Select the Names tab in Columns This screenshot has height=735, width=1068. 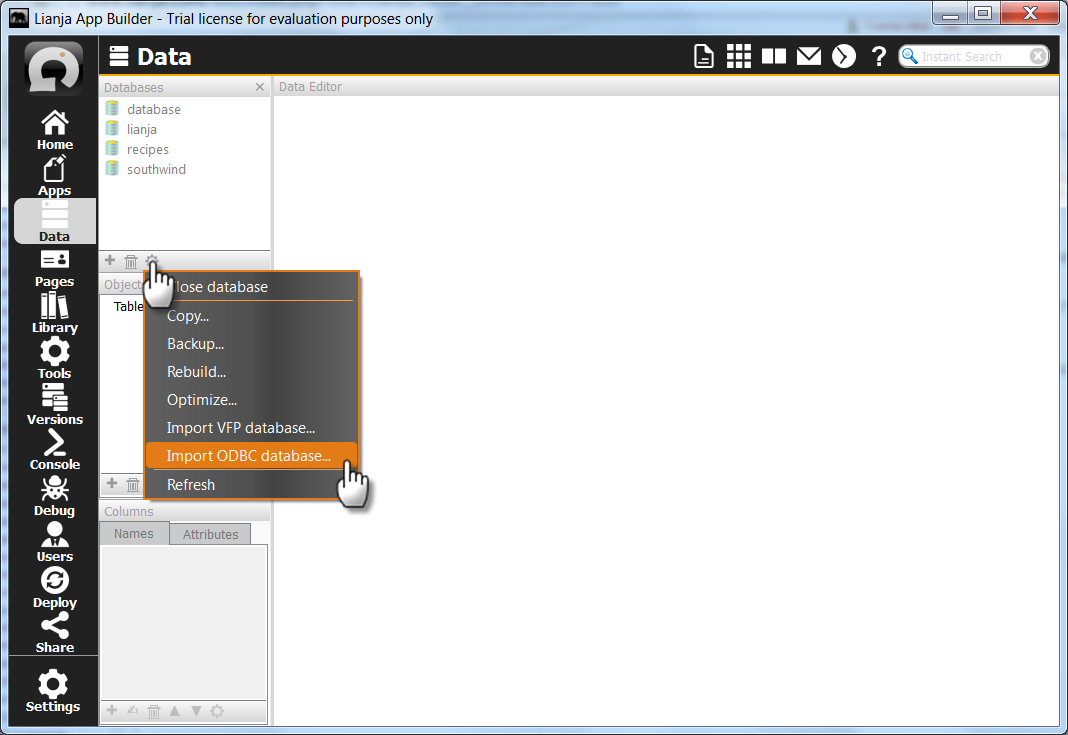(x=134, y=534)
